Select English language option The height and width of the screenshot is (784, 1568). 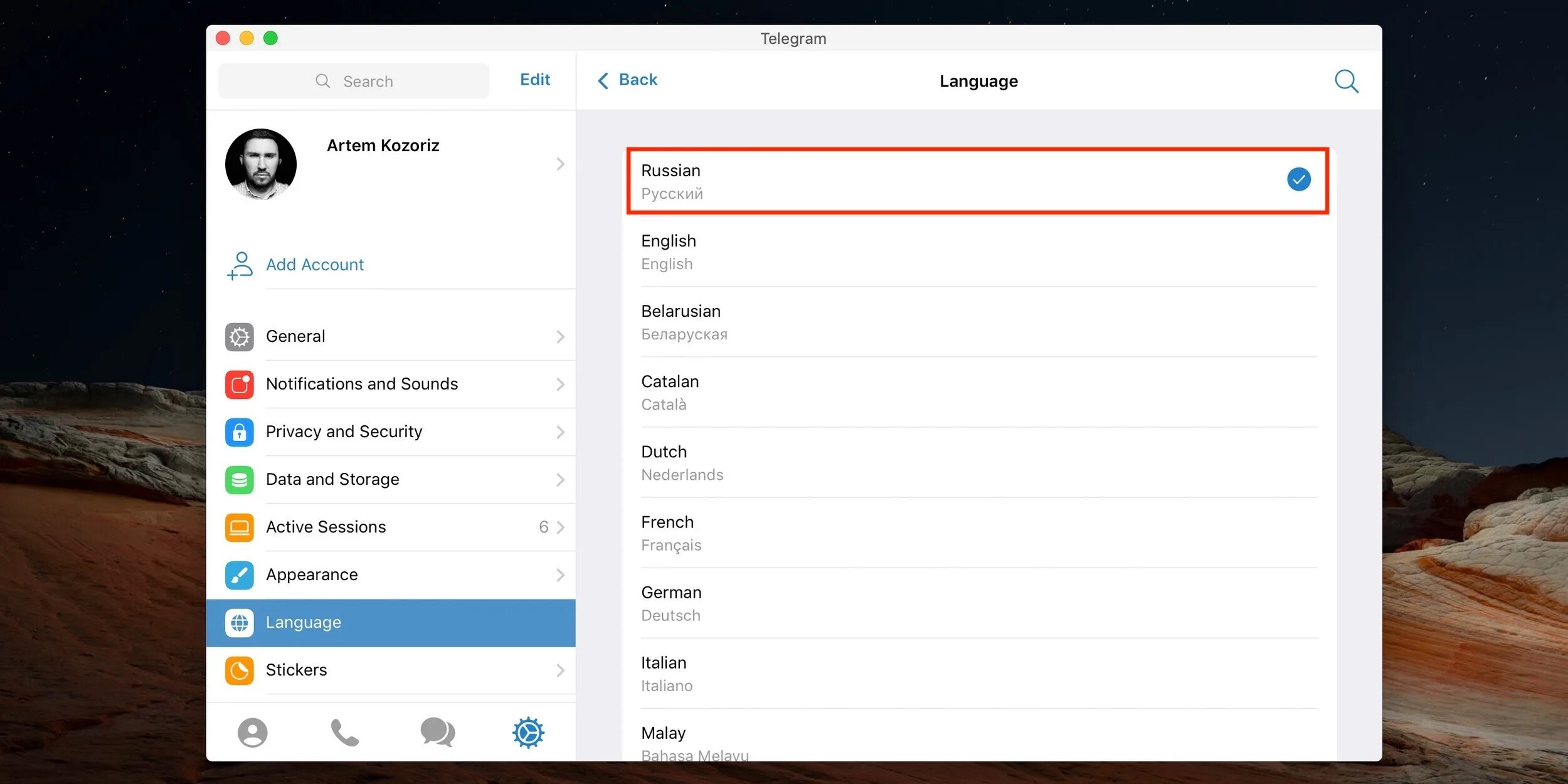tap(978, 252)
